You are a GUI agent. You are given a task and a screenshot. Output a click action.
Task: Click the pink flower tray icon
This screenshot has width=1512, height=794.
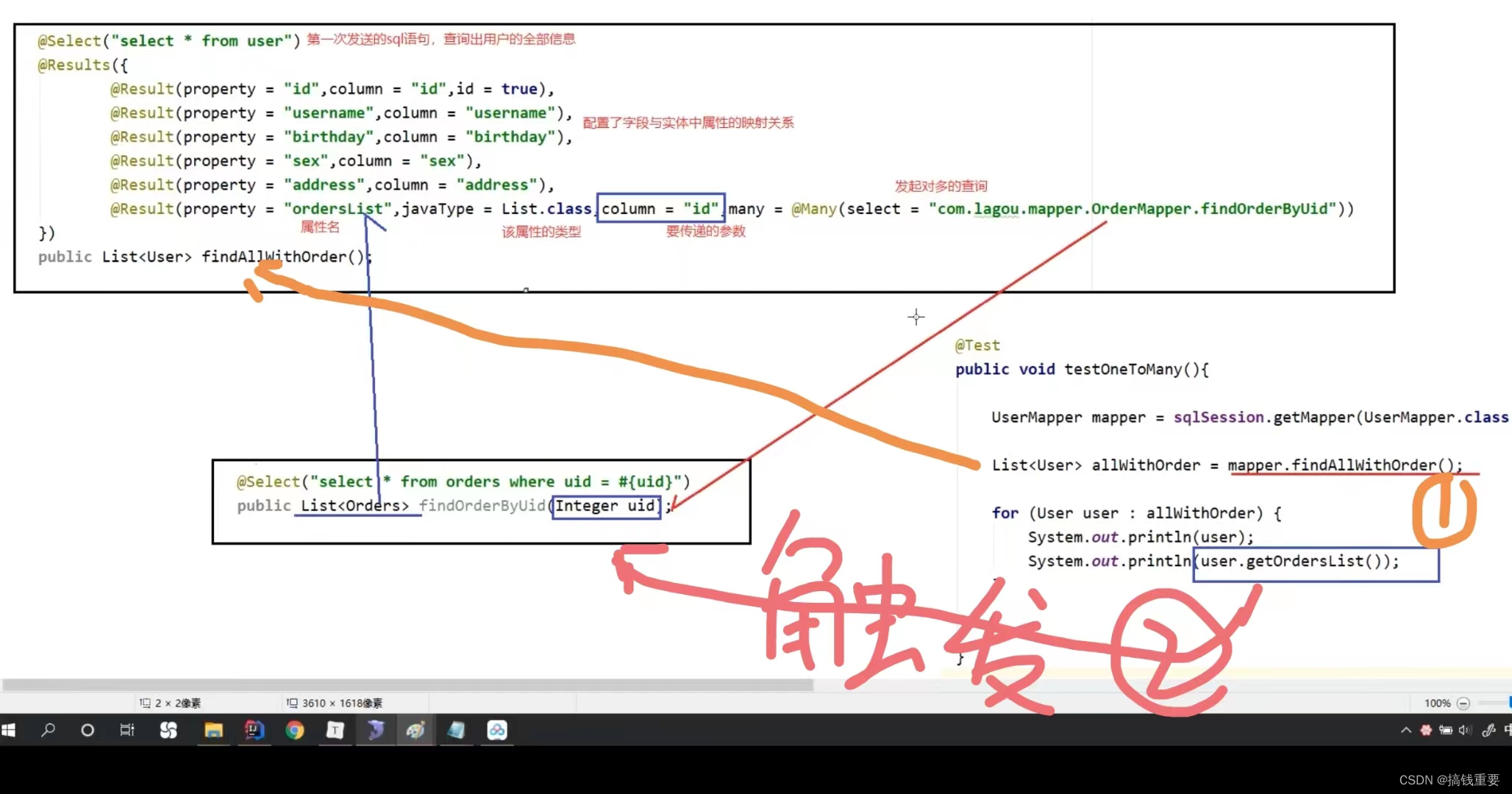tap(1426, 730)
